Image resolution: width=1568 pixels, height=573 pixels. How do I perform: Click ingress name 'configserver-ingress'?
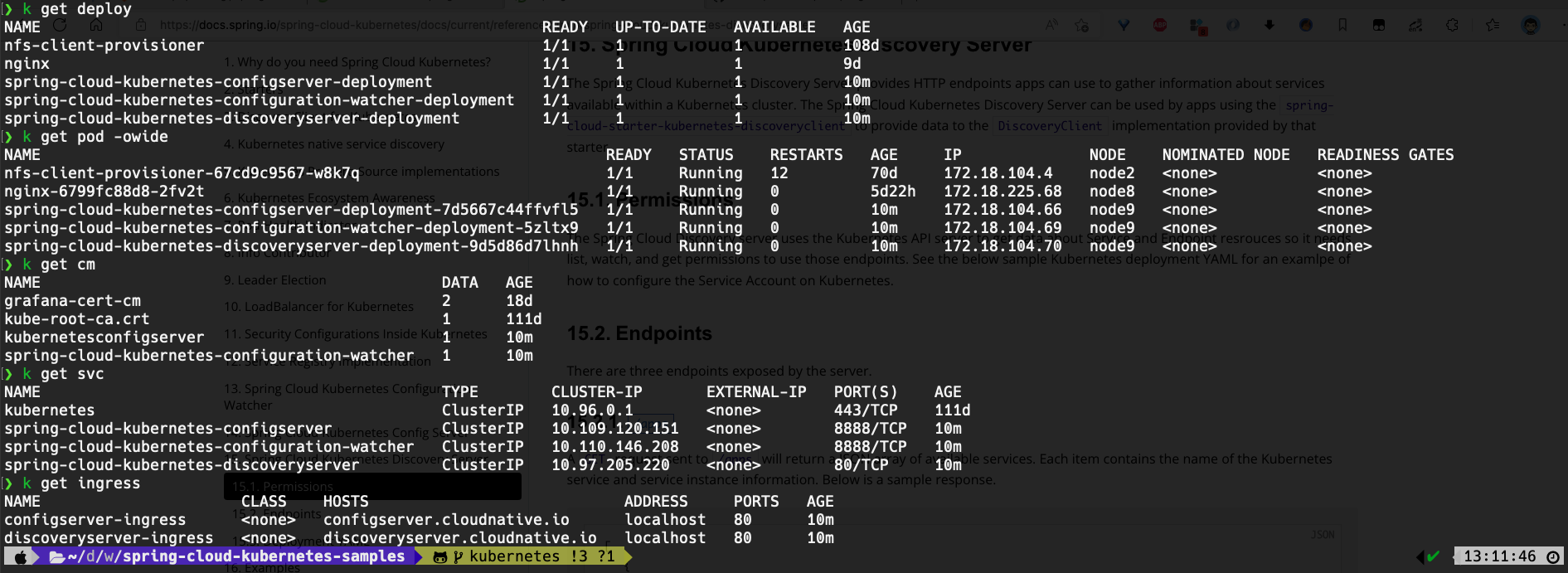(x=95, y=520)
